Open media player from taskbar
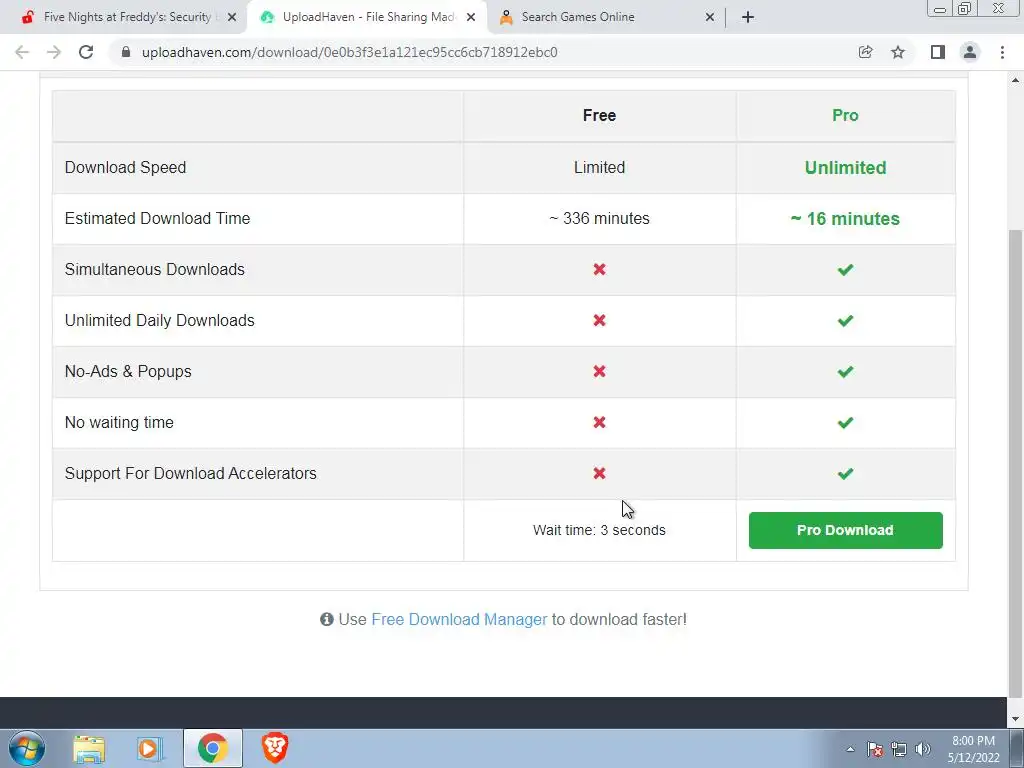 [149, 748]
